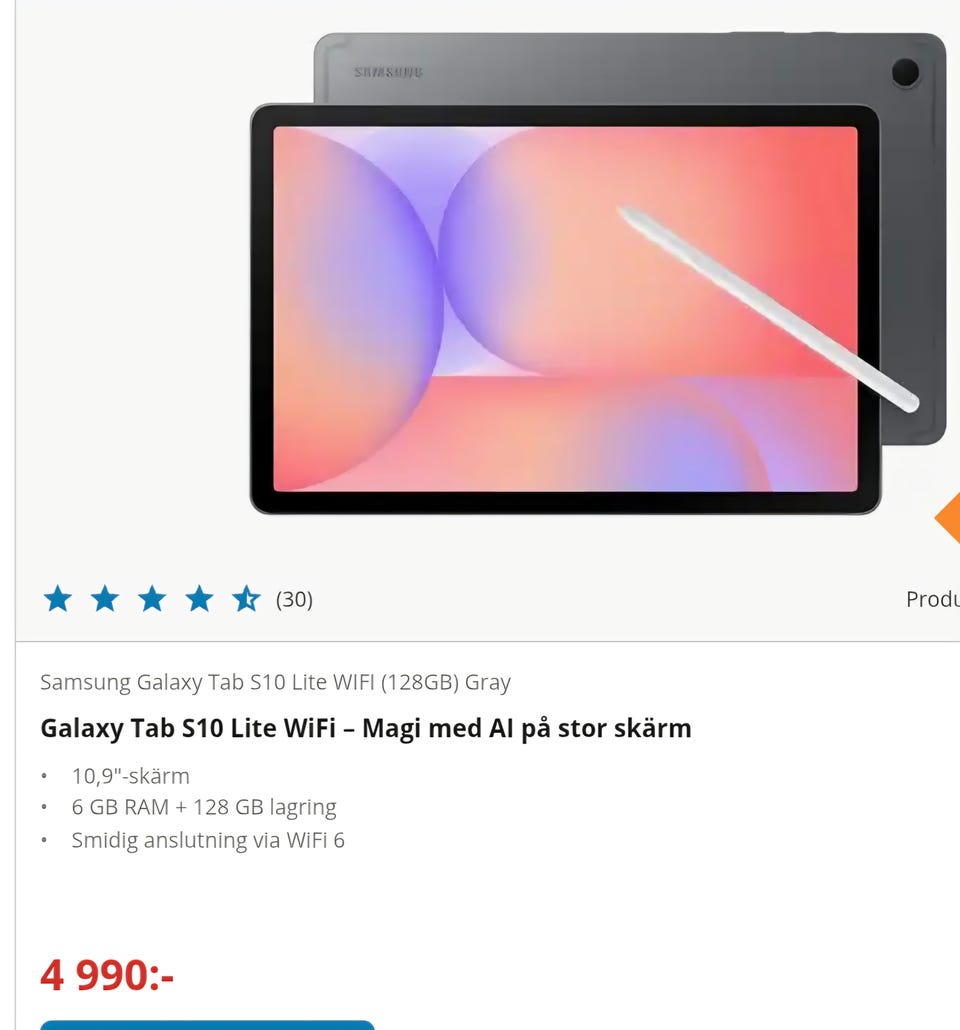Click the blue button below the price
Viewport: 960px width, 1030px height.
click(x=208, y=1025)
